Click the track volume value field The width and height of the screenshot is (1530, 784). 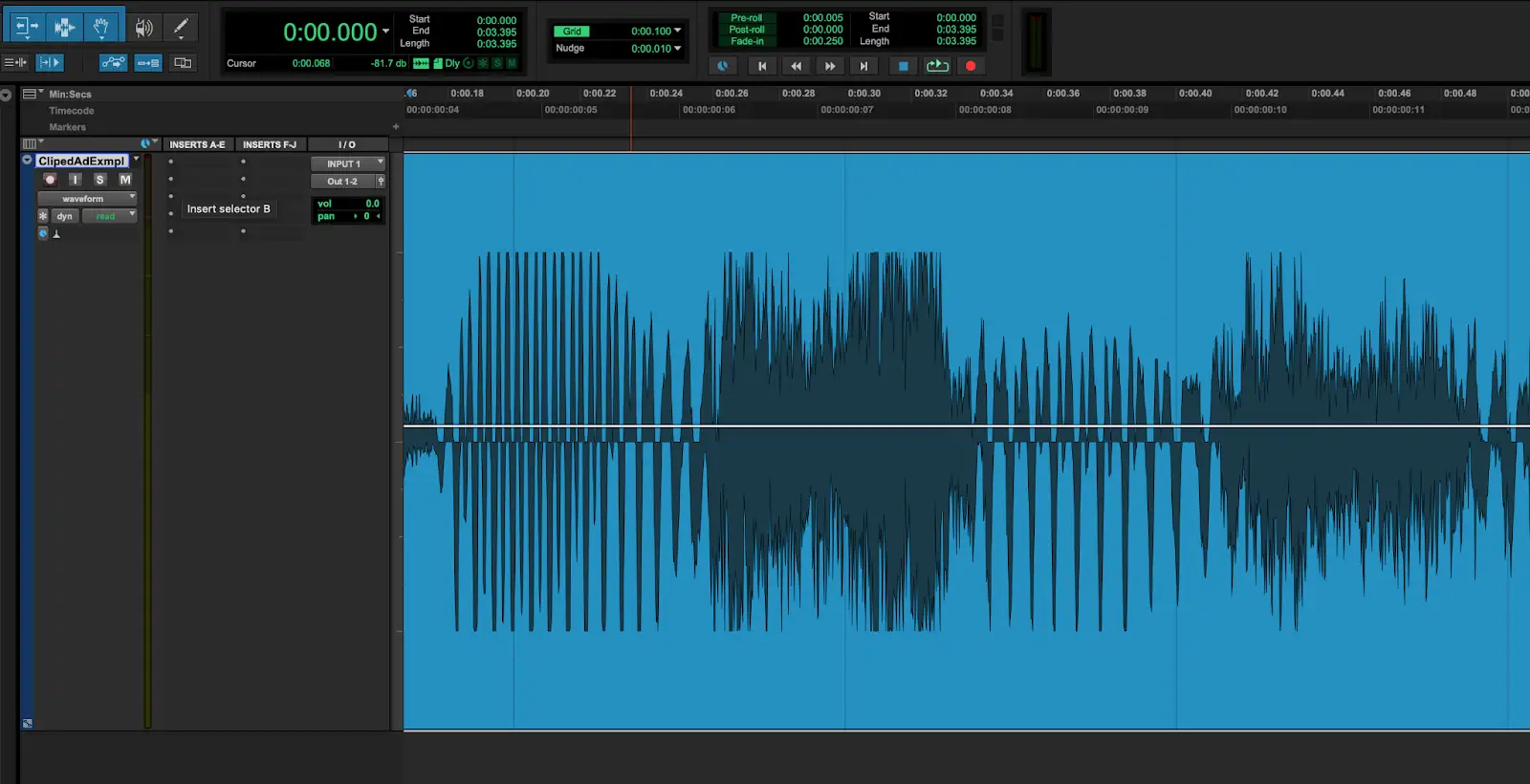(x=371, y=204)
